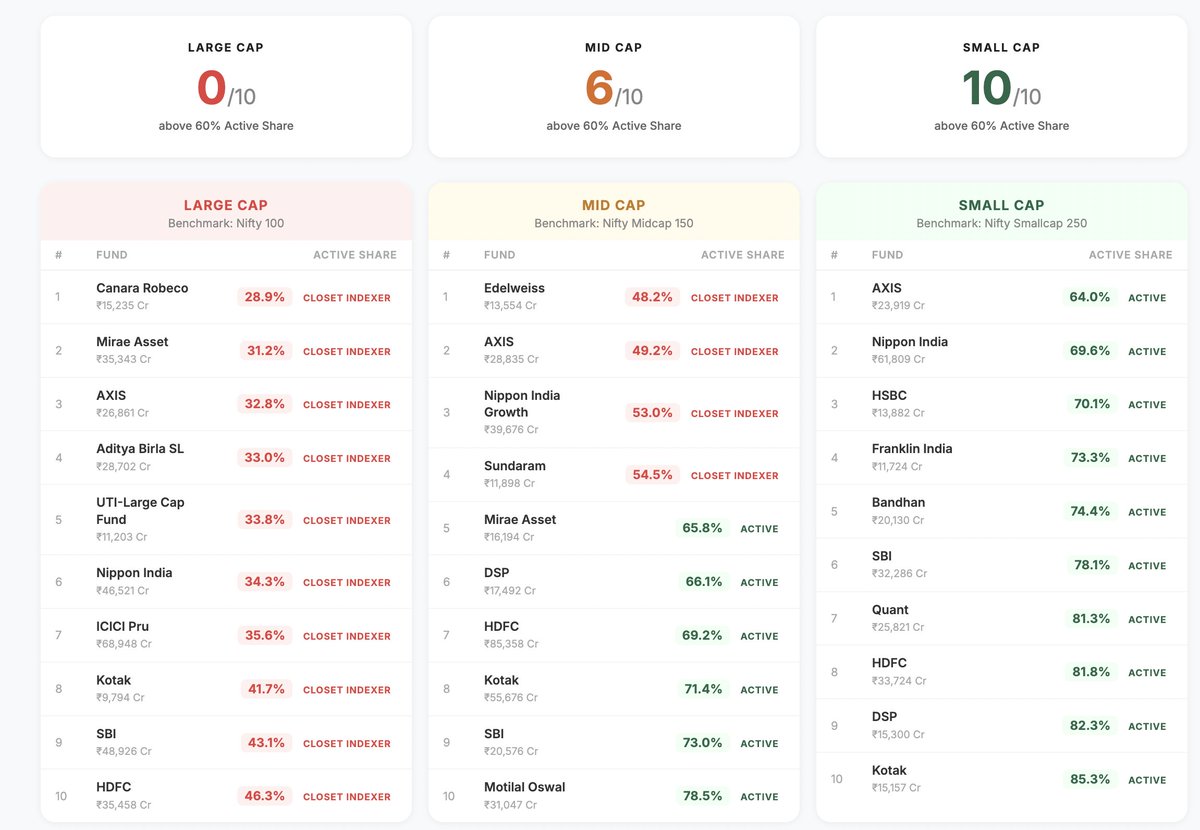Click the ACTIVE label beside 78.5%

pos(759,797)
